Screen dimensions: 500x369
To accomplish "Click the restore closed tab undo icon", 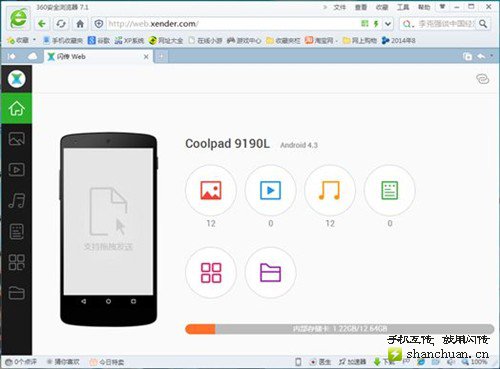I will (x=481, y=57).
